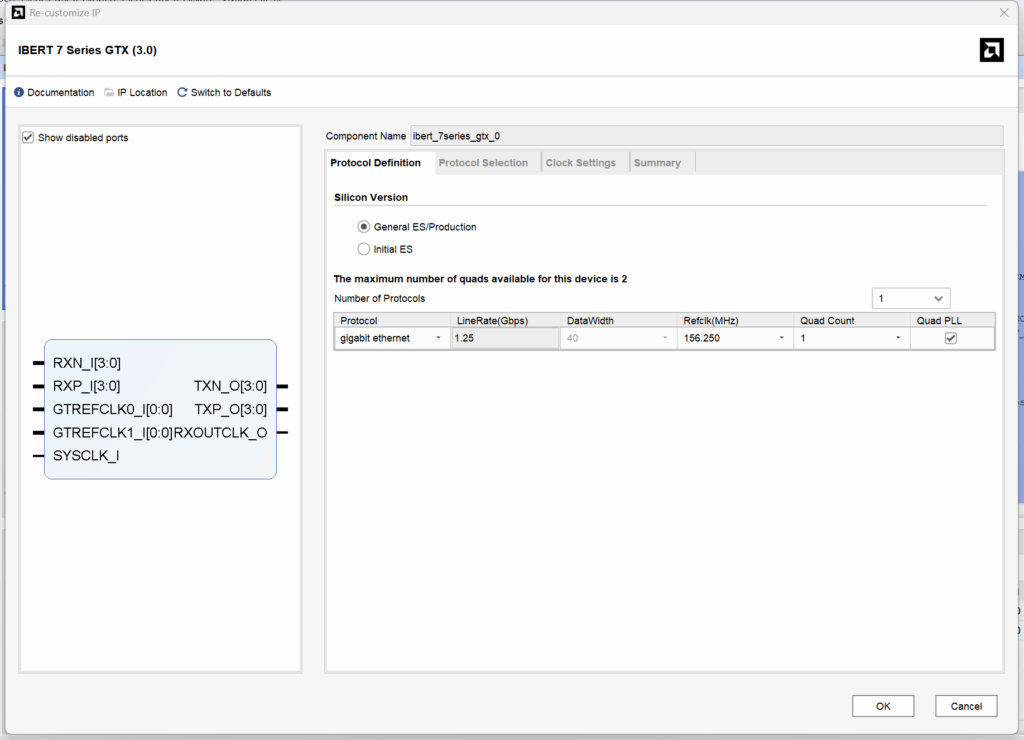Click the Switch to Defaults refresh icon

182,93
